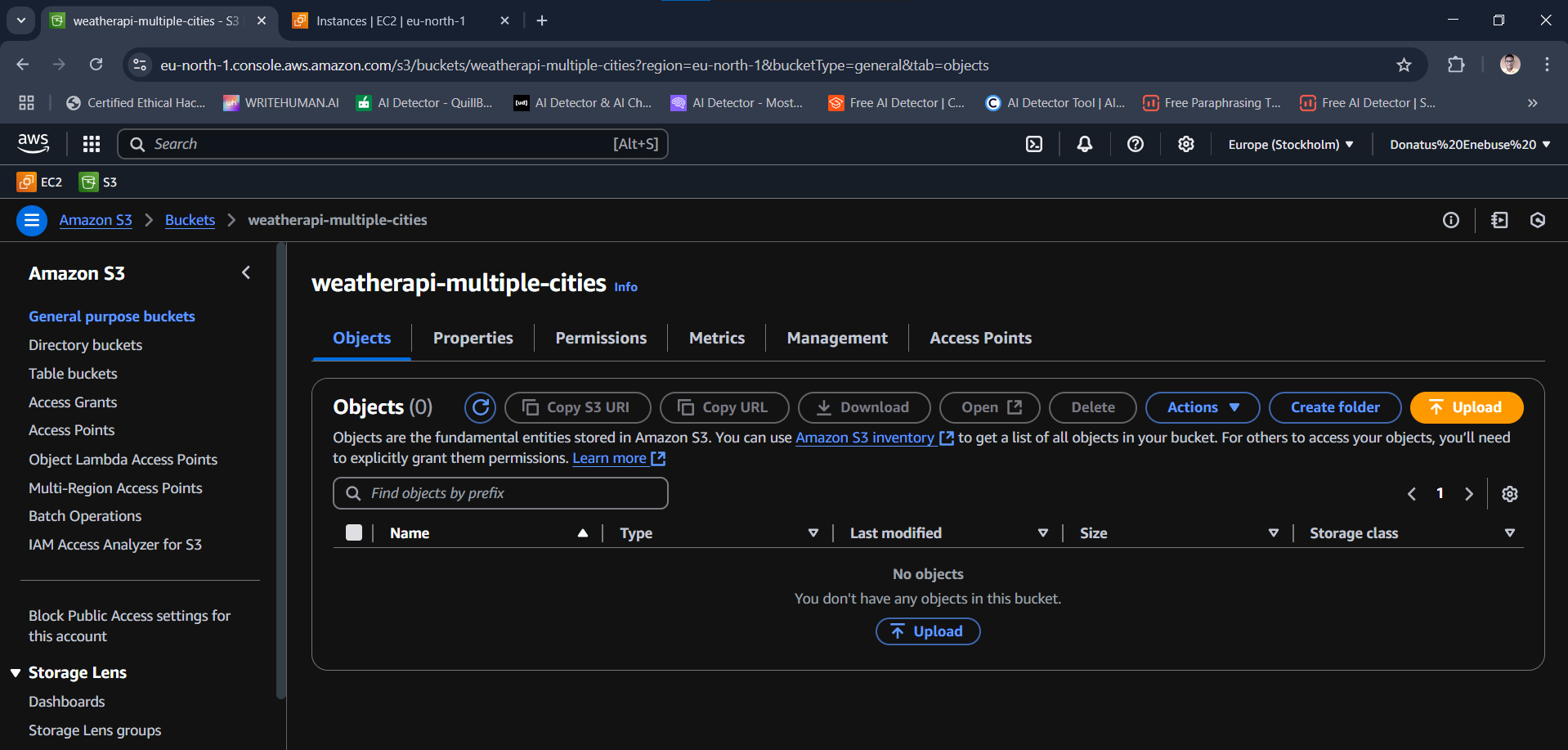Open General purpose buckets in sidebar

pyautogui.click(x=112, y=317)
